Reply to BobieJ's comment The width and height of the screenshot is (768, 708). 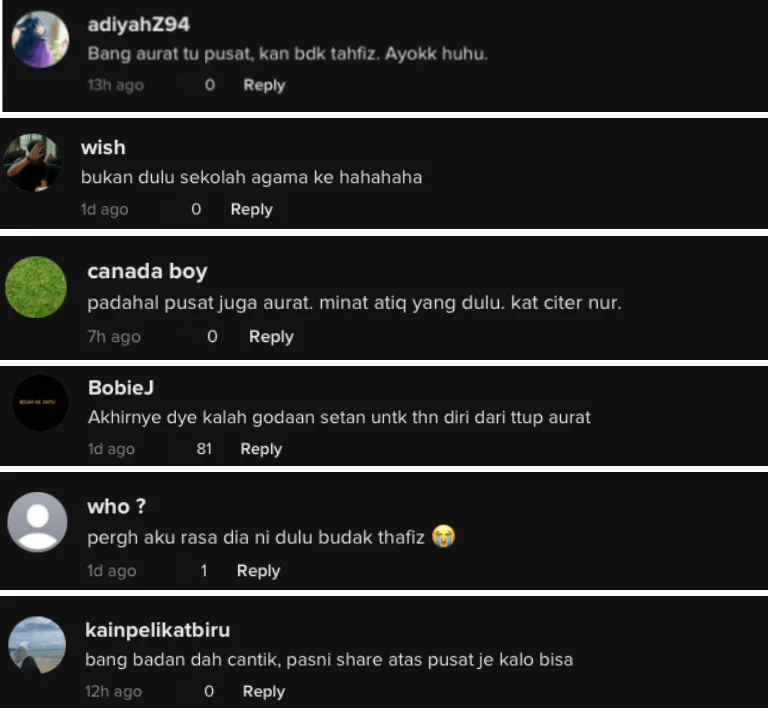coord(261,449)
